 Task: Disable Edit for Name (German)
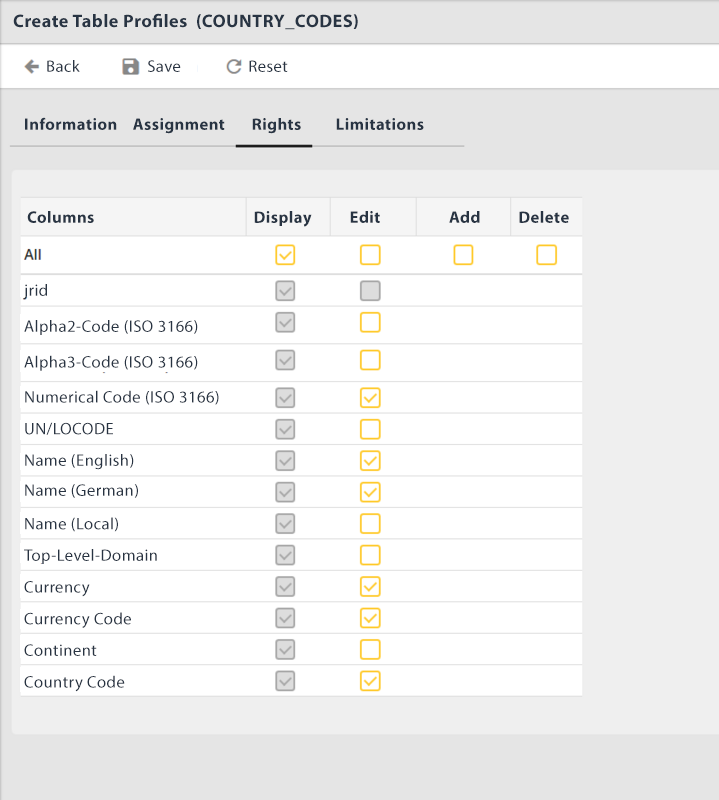(370, 492)
